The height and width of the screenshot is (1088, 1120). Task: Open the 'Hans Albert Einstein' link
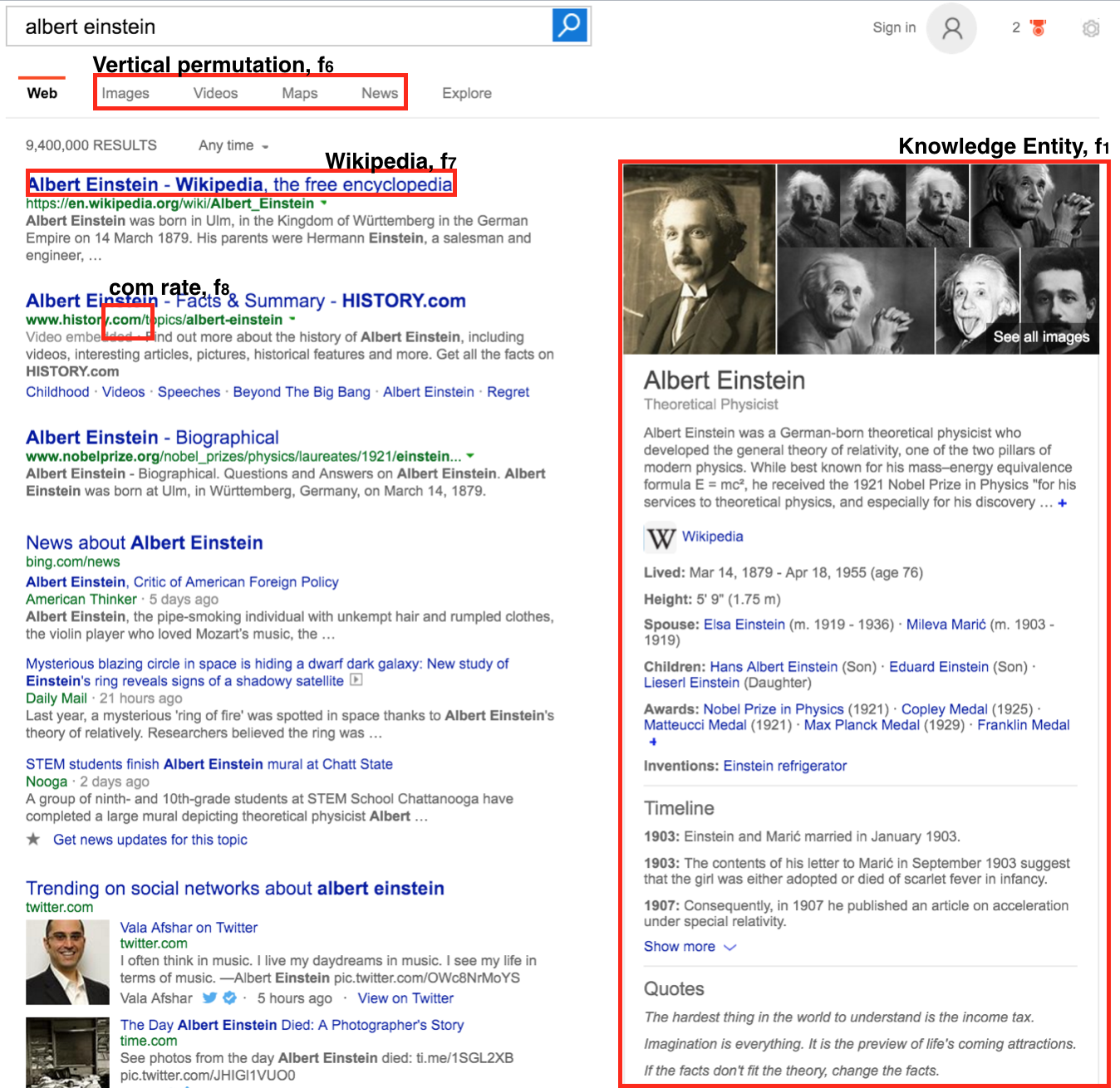coord(774,667)
